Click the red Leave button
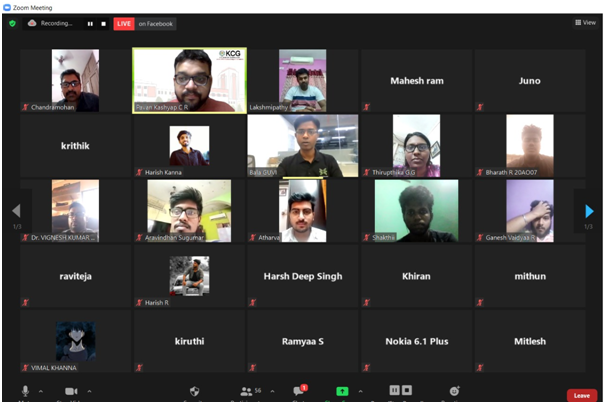Image resolution: width=606 pixels, height=404 pixels. [x=582, y=395]
